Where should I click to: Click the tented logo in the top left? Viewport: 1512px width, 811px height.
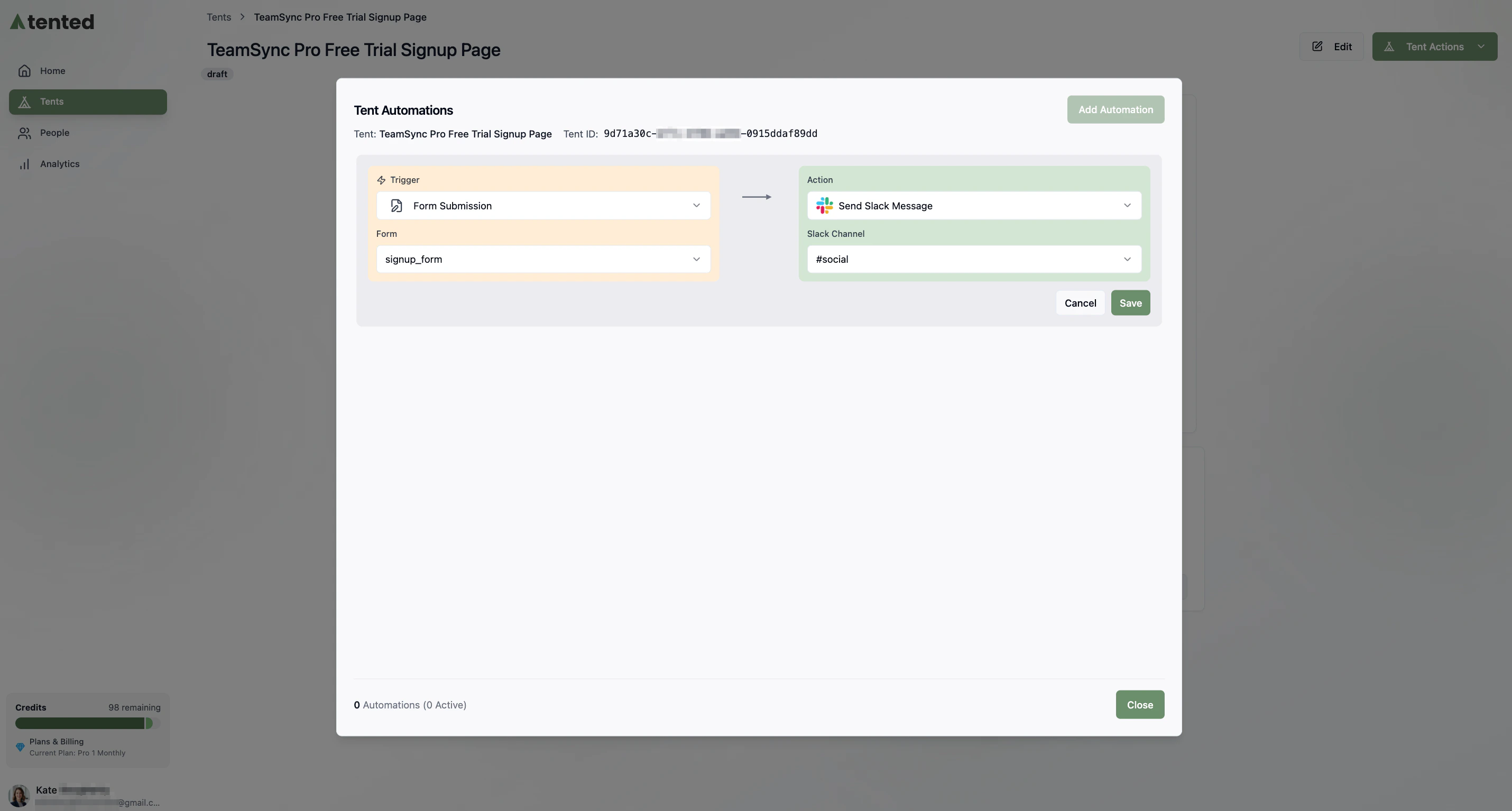tap(51, 21)
